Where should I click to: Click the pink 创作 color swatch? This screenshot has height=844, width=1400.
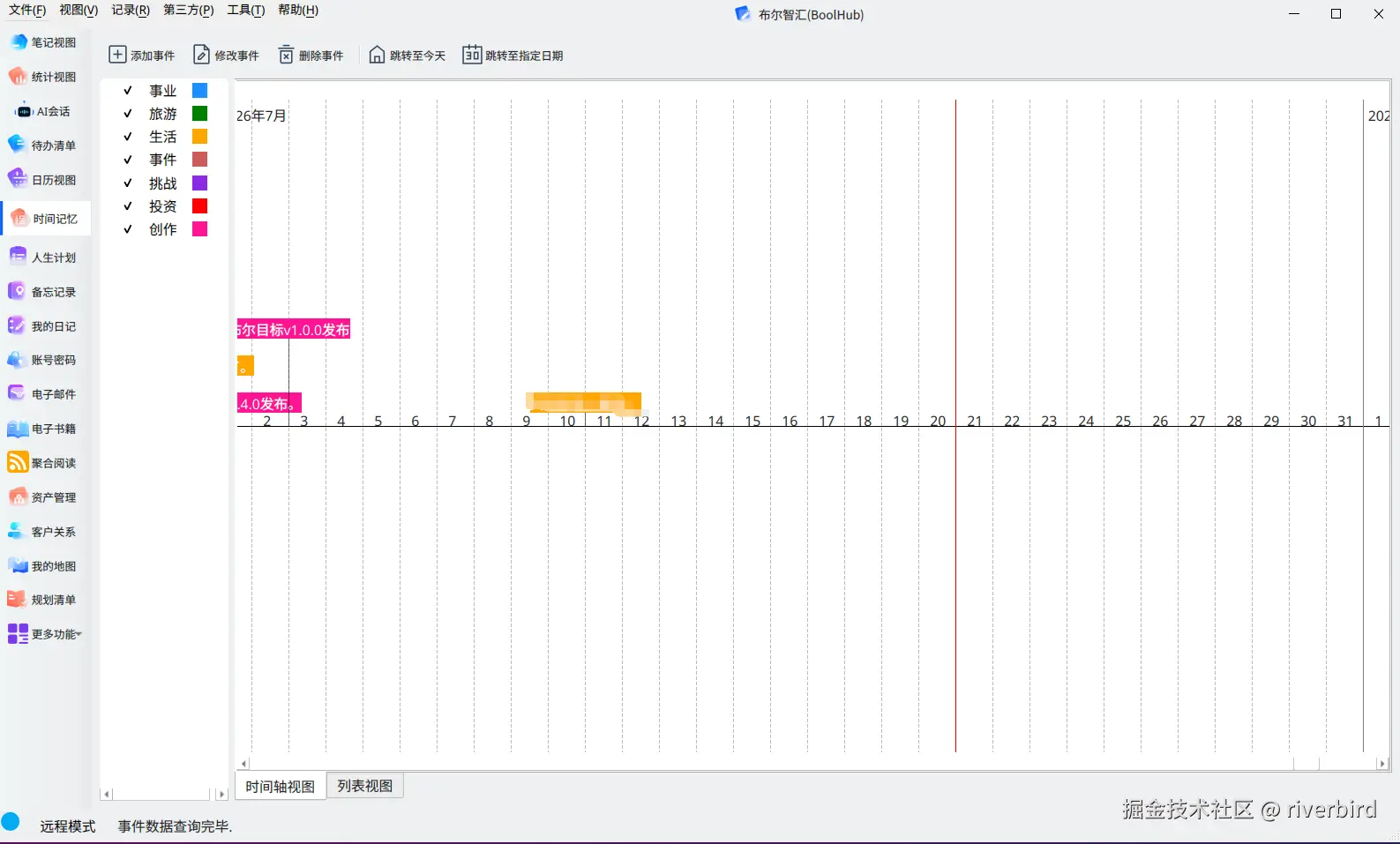pos(200,229)
